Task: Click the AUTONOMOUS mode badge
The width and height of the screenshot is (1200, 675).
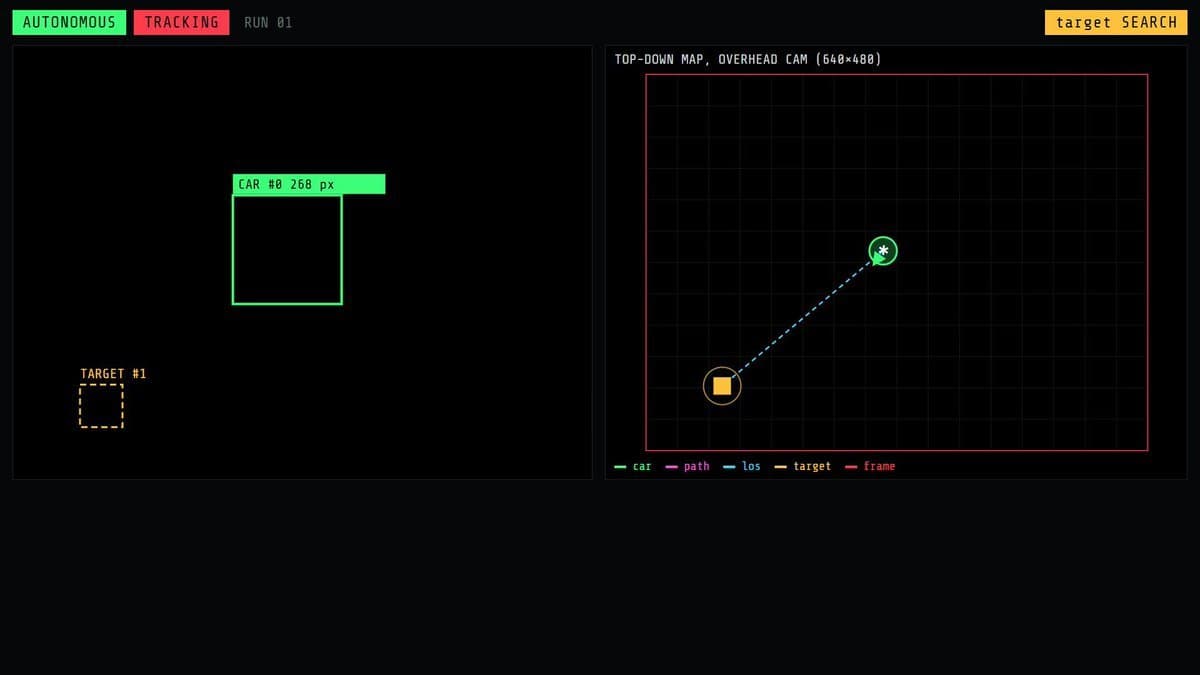Action: click(69, 22)
